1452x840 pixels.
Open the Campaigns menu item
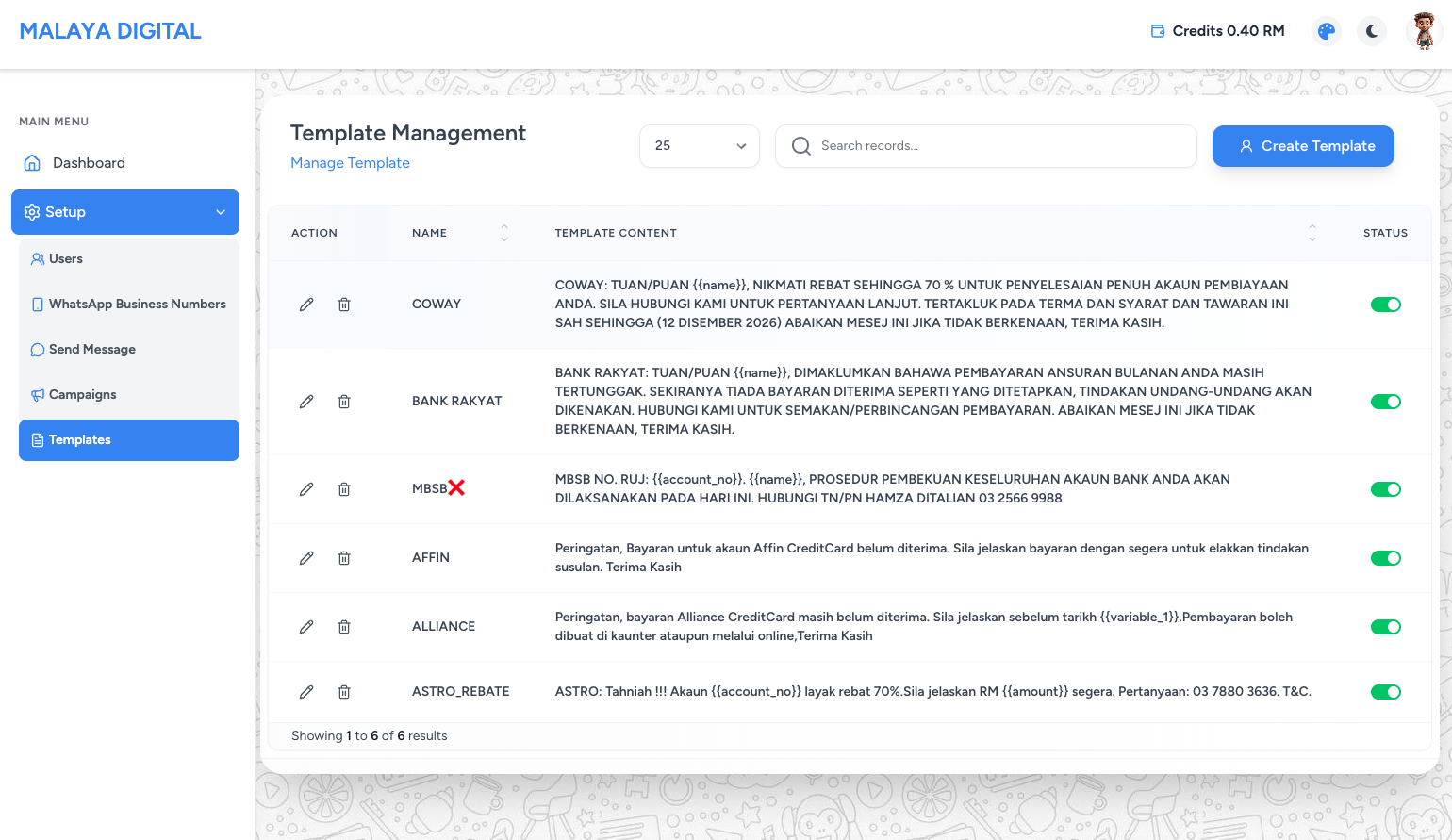pos(129,395)
